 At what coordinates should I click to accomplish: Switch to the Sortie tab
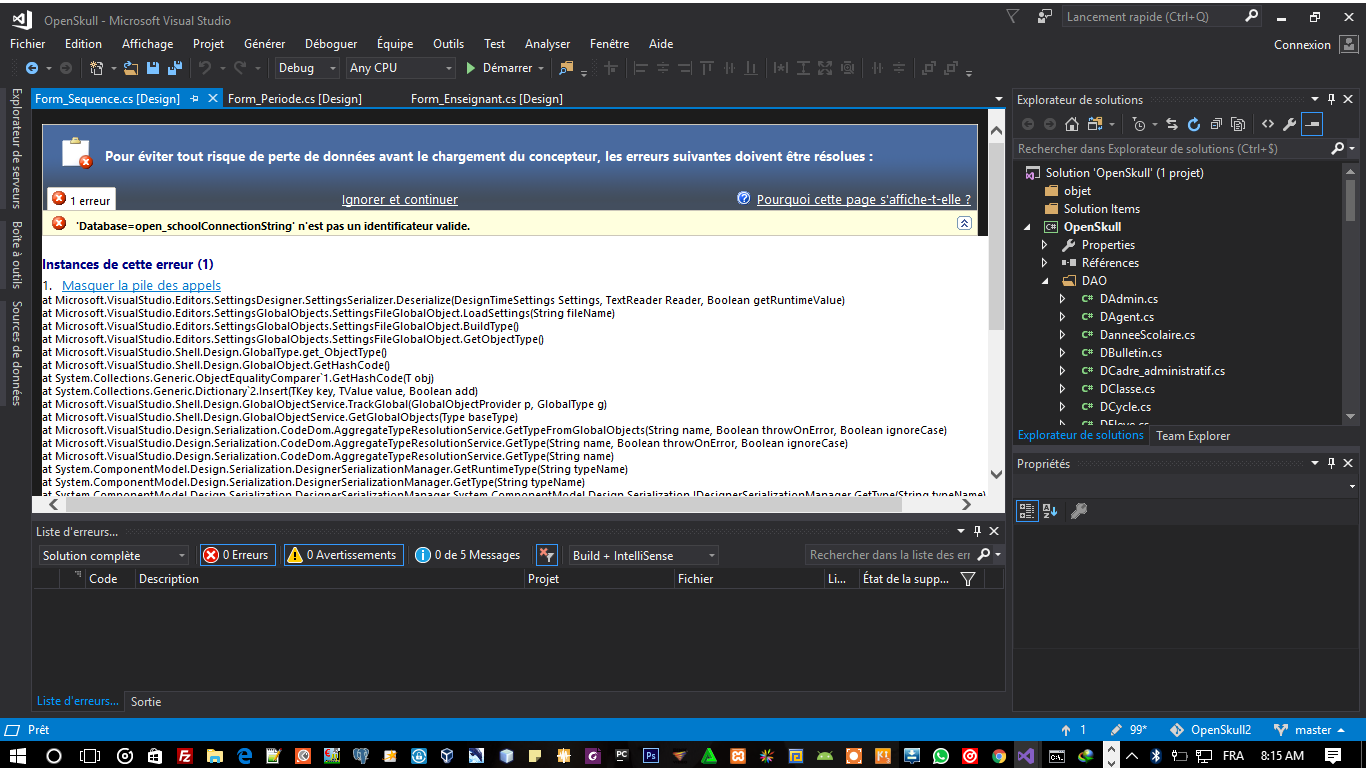pos(146,702)
